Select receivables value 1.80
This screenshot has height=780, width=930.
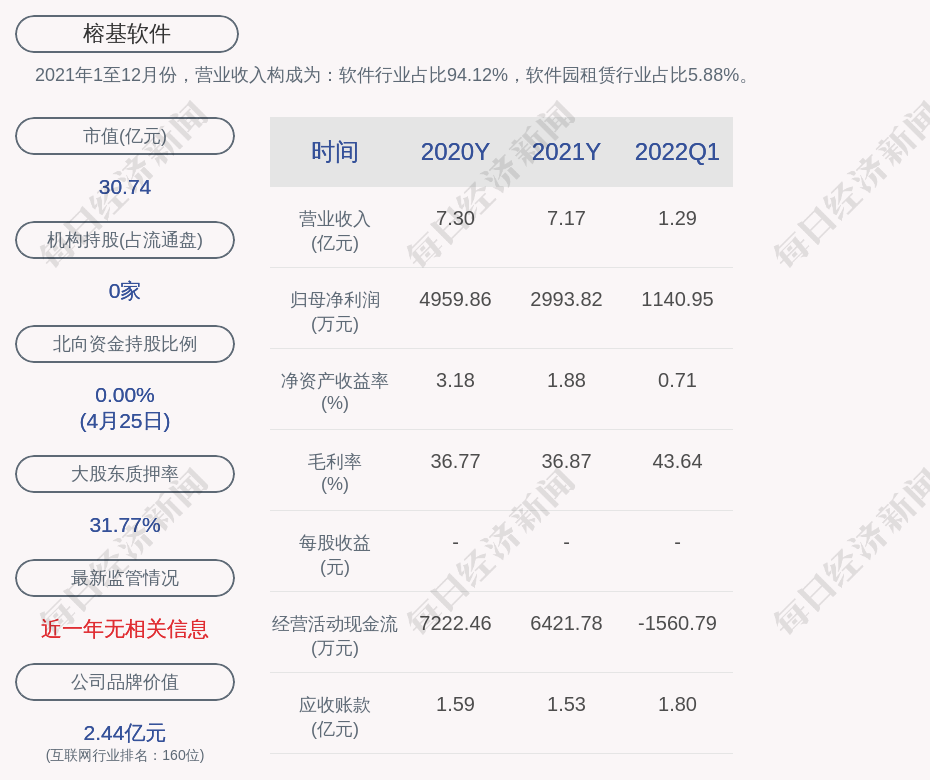tap(677, 704)
